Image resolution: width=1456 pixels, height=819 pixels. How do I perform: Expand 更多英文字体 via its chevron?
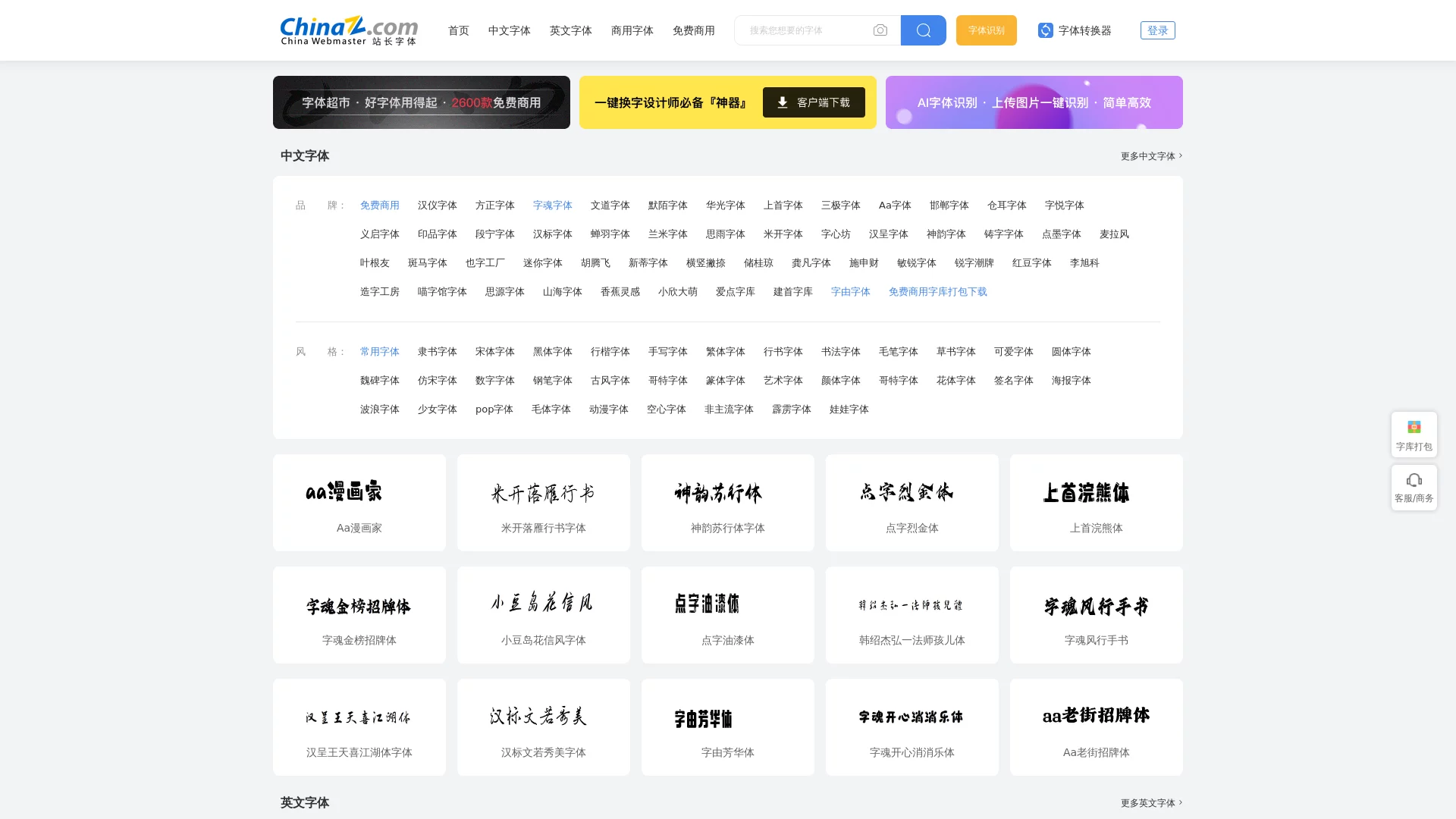point(1179,802)
